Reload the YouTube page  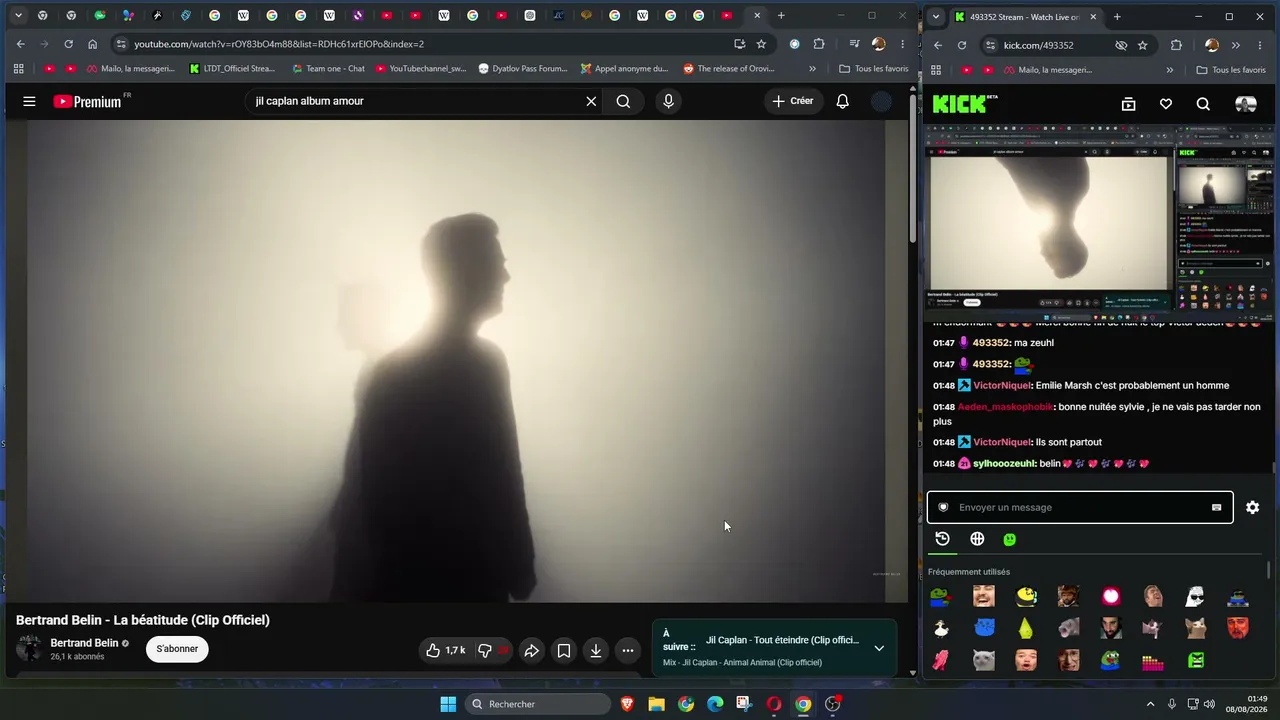pyautogui.click(x=68, y=44)
